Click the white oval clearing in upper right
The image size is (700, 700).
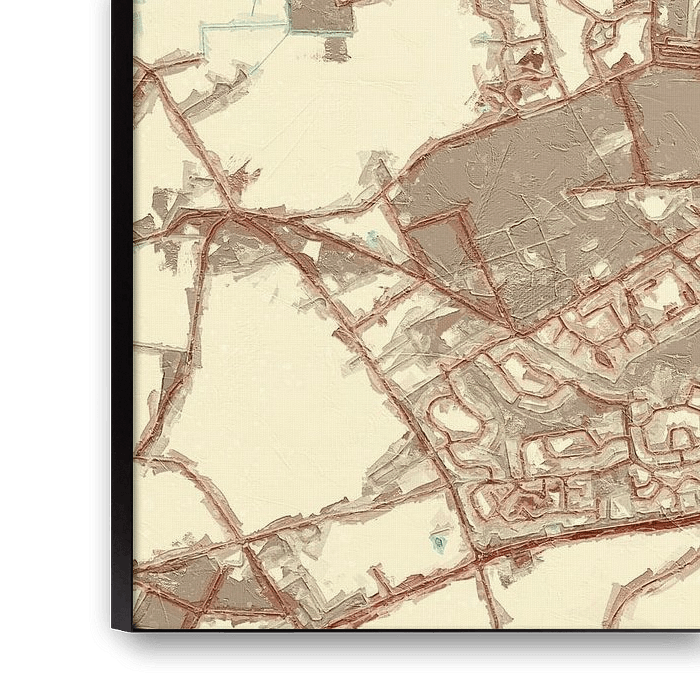pyautogui.click(x=654, y=205)
